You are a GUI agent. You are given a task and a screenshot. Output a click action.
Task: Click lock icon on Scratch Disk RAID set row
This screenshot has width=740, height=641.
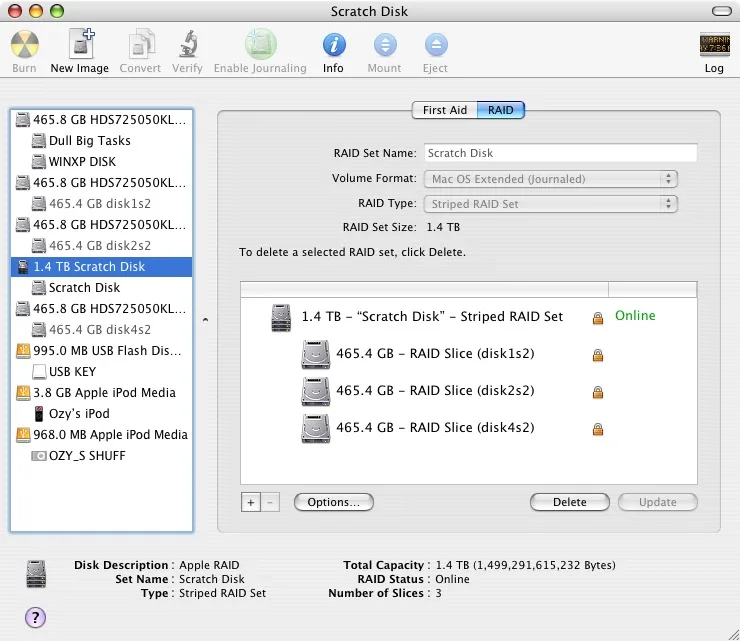597,318
